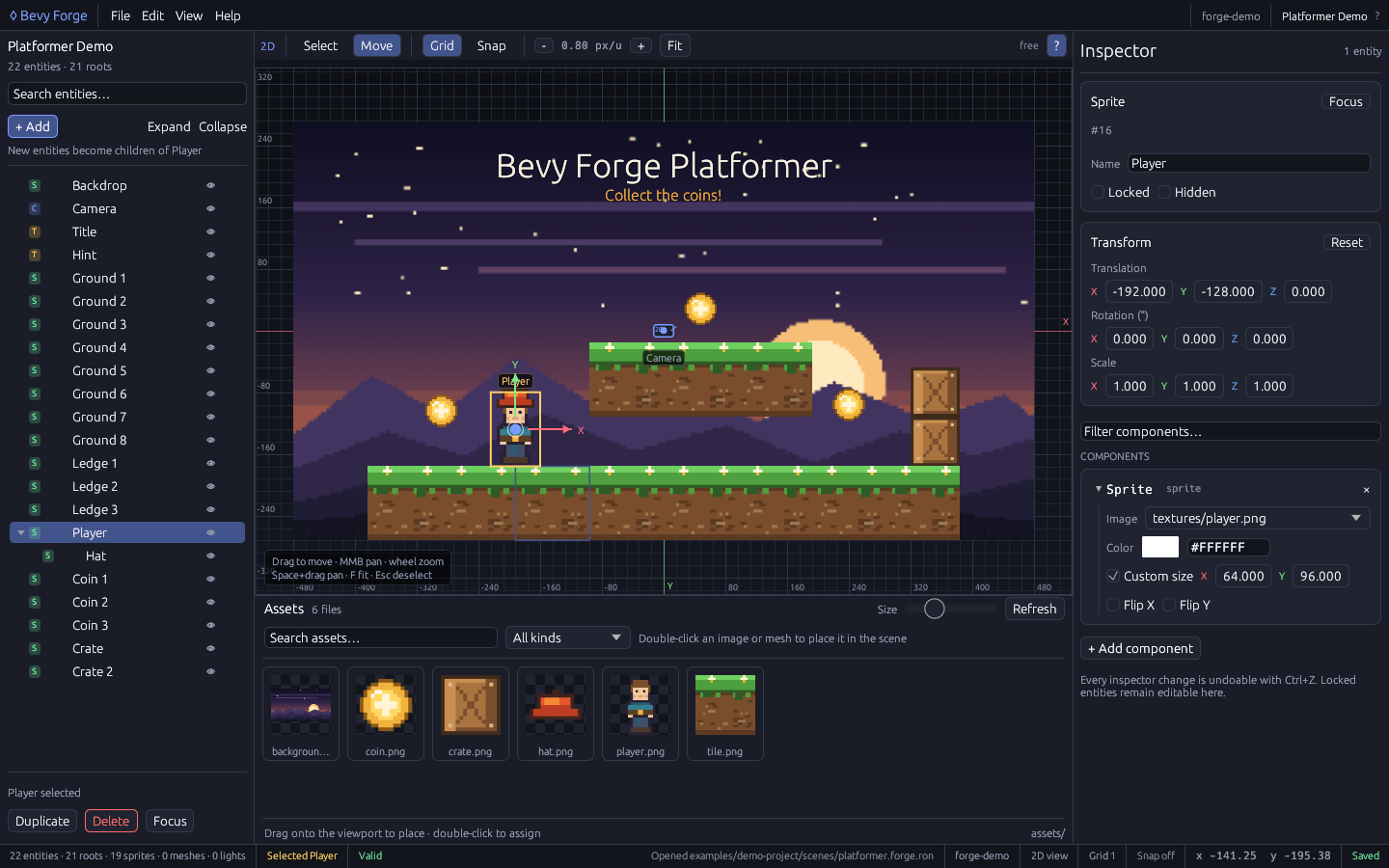Open the Help menu
The width and height of the screenshot is (1389, 868).
pyautogui.click(x=228, y=15)
